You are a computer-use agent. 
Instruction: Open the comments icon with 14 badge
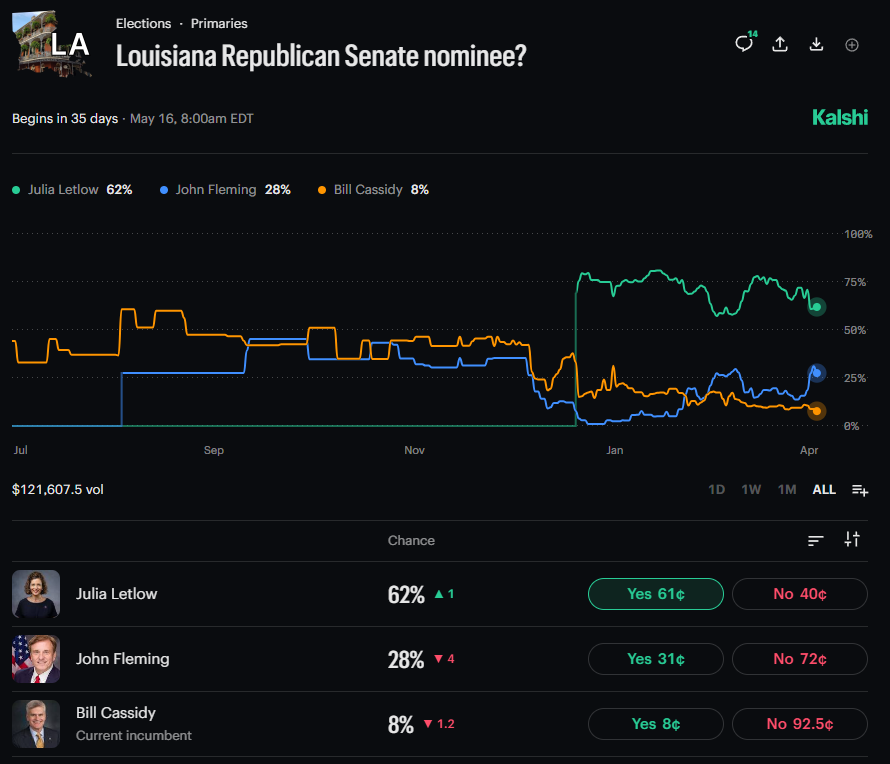(x=743, y=44)
